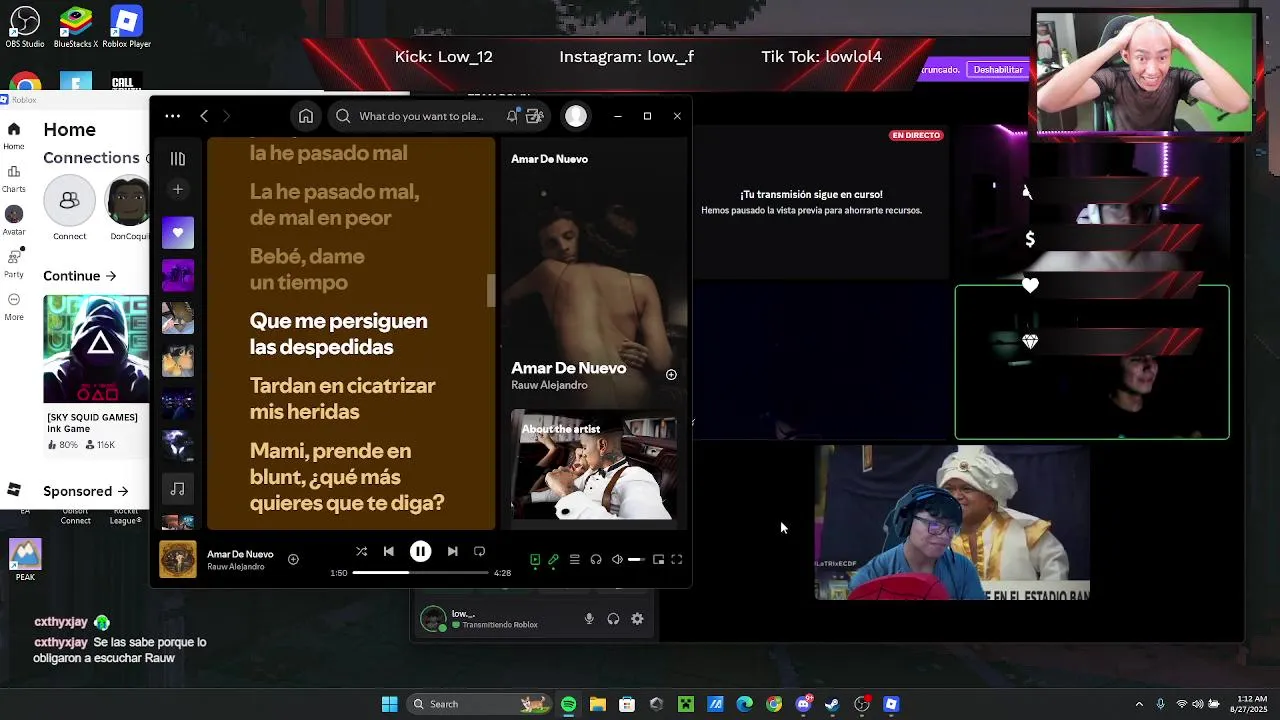Open Spotify friend activity icon
The width and height of the screenshot is (1280, 720).
click(535, 116)
